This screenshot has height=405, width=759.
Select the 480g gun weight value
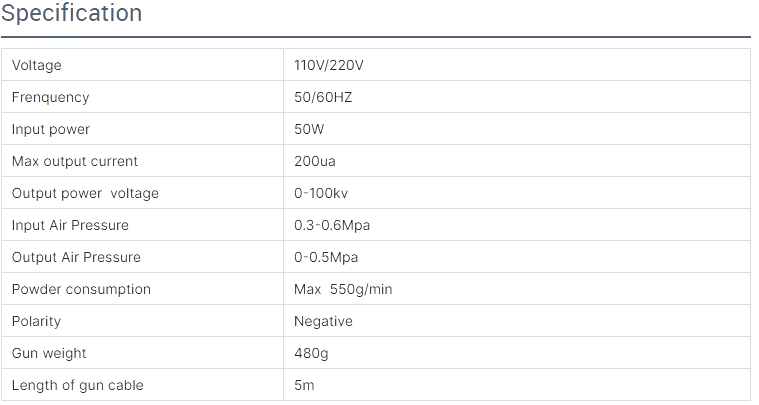click(311, 353)
